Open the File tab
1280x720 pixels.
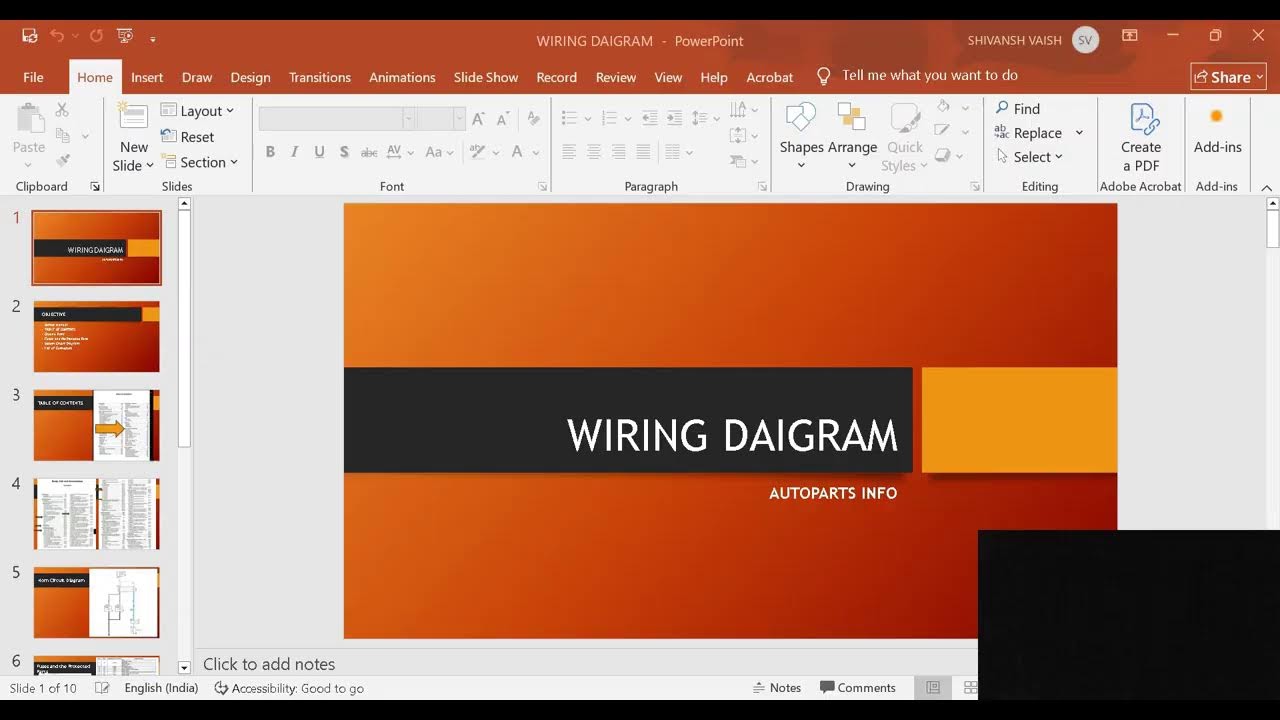coord(33,77)
